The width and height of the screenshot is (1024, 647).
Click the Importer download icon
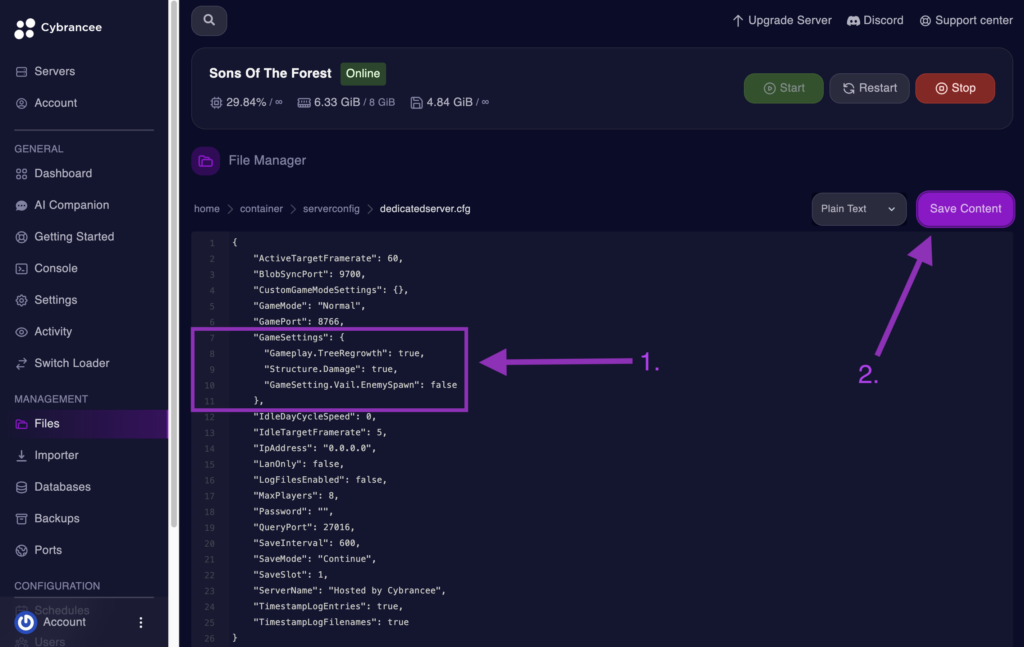(x=22, y=456)
